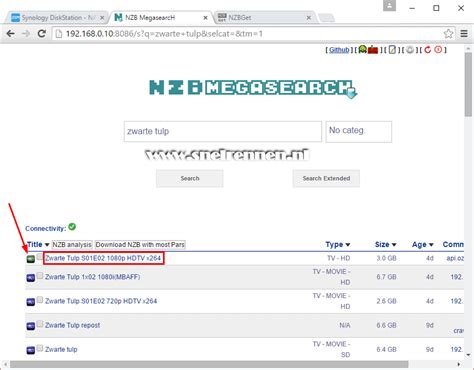Click the red power shutdown icon
The image size is (474, 370).
438,50
